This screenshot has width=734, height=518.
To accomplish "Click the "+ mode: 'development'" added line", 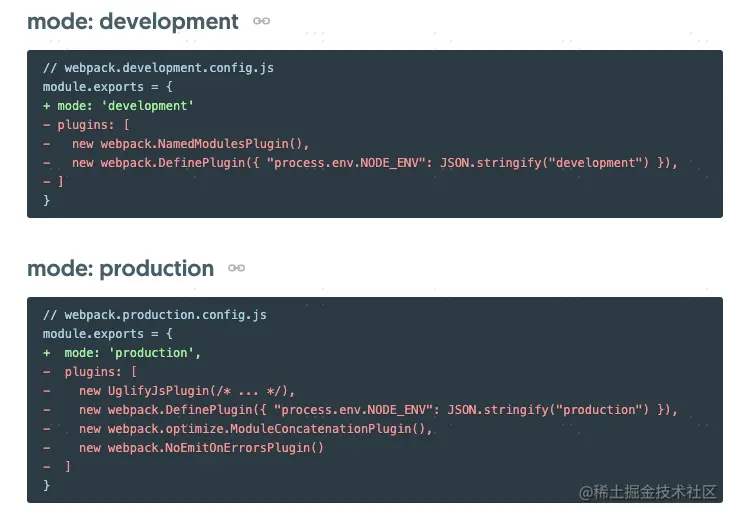I will 118,106.
